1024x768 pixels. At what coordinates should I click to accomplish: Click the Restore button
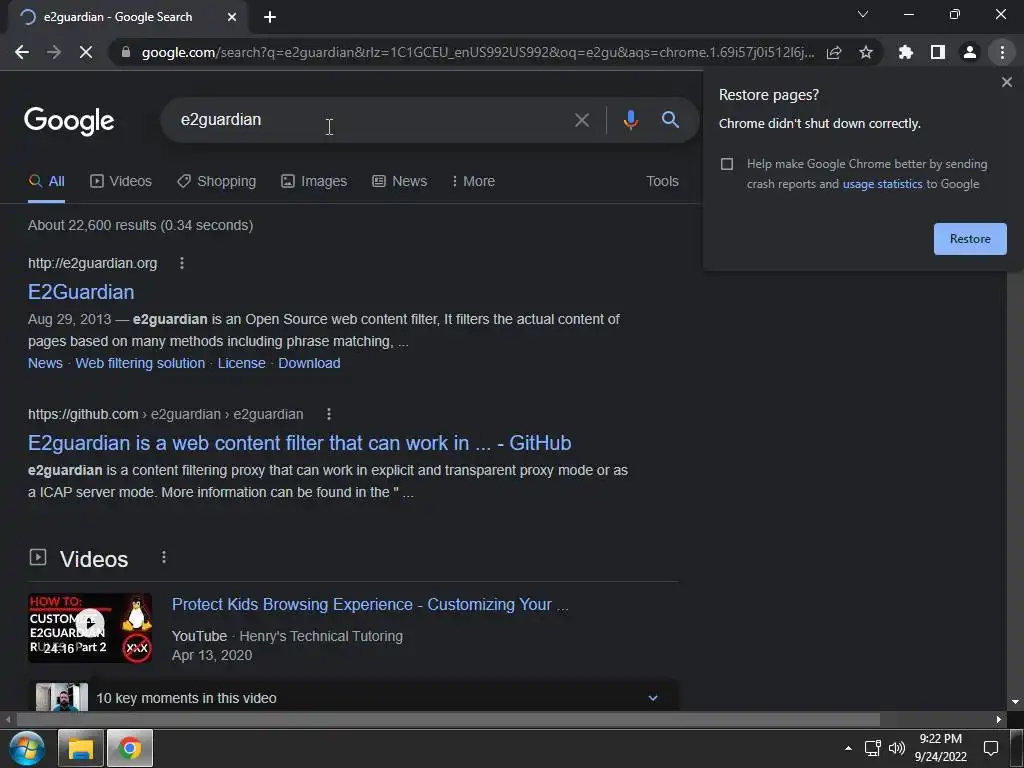tap(970, 239)
